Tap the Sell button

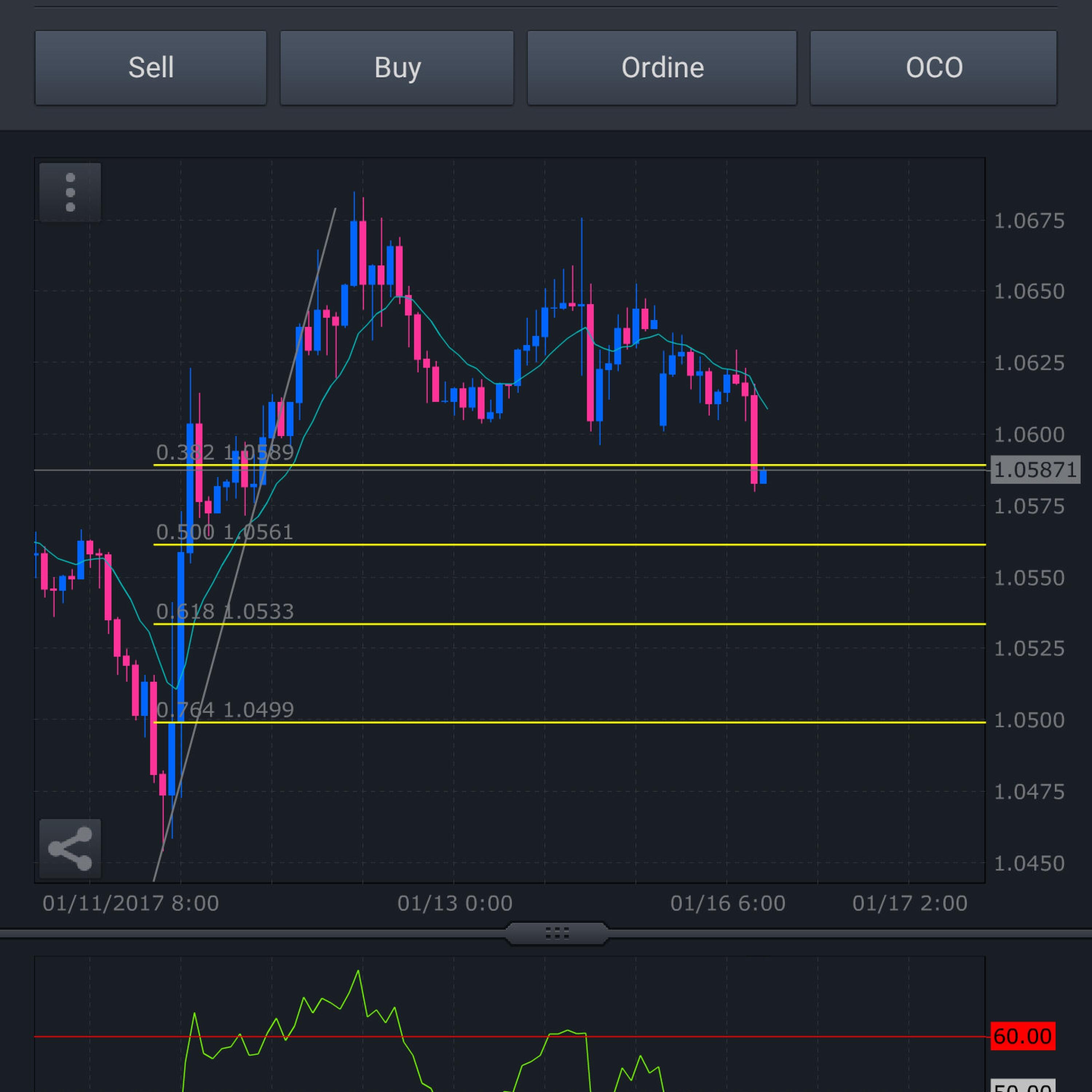coord(150,68)
